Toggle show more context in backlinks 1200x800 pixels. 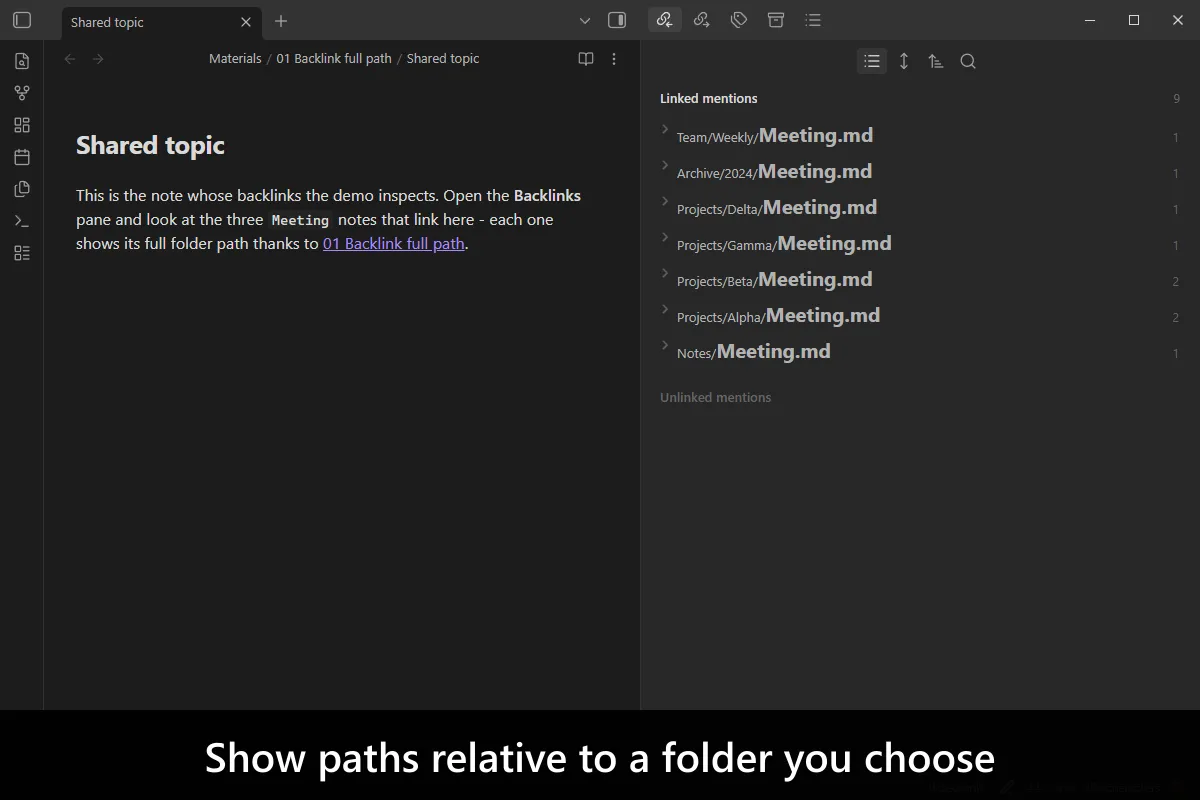coord(904,61)
